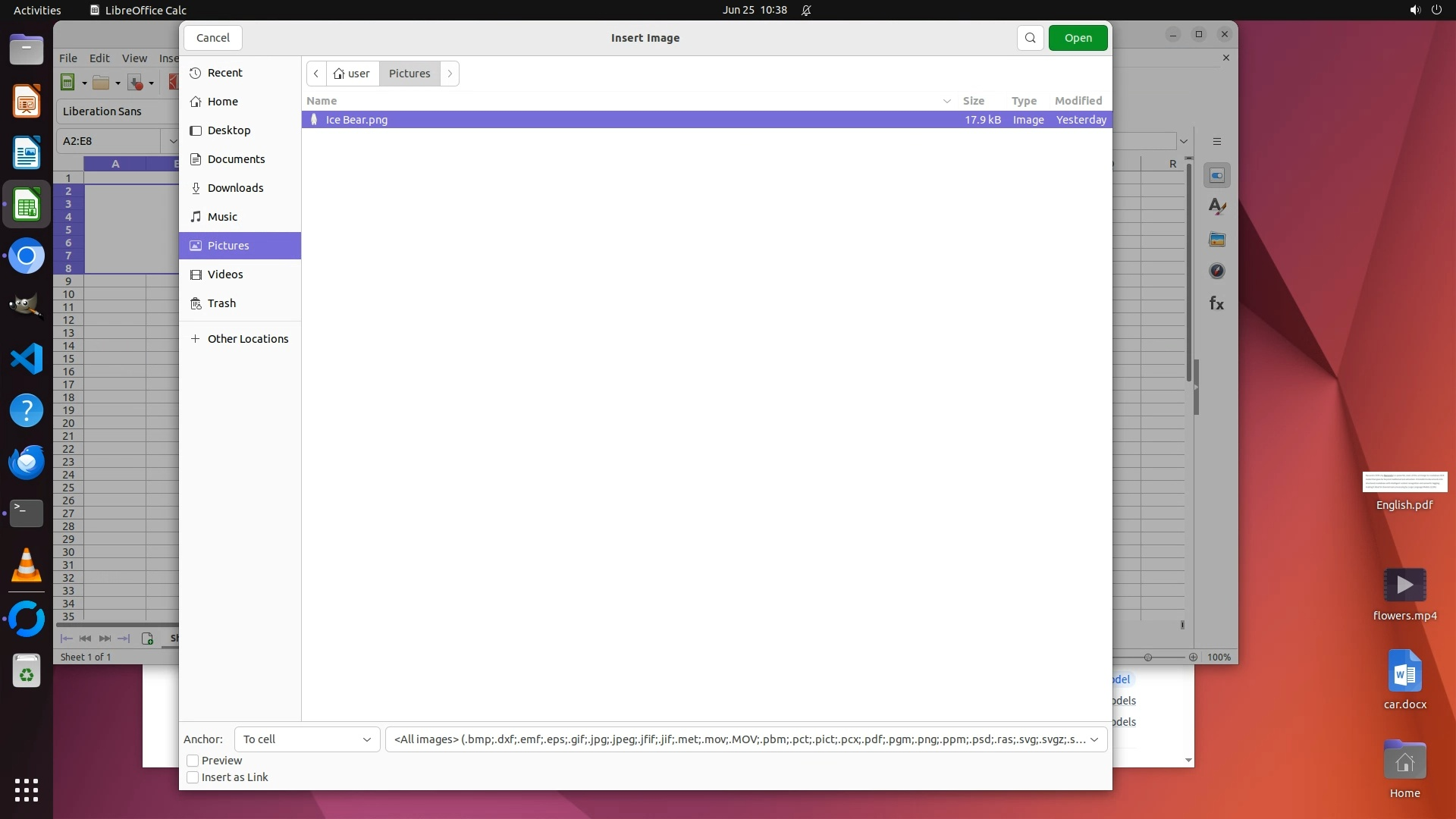This screenshot has height=819, width=1456.
Task: Click the Cancel button
Action: [212, 38]
